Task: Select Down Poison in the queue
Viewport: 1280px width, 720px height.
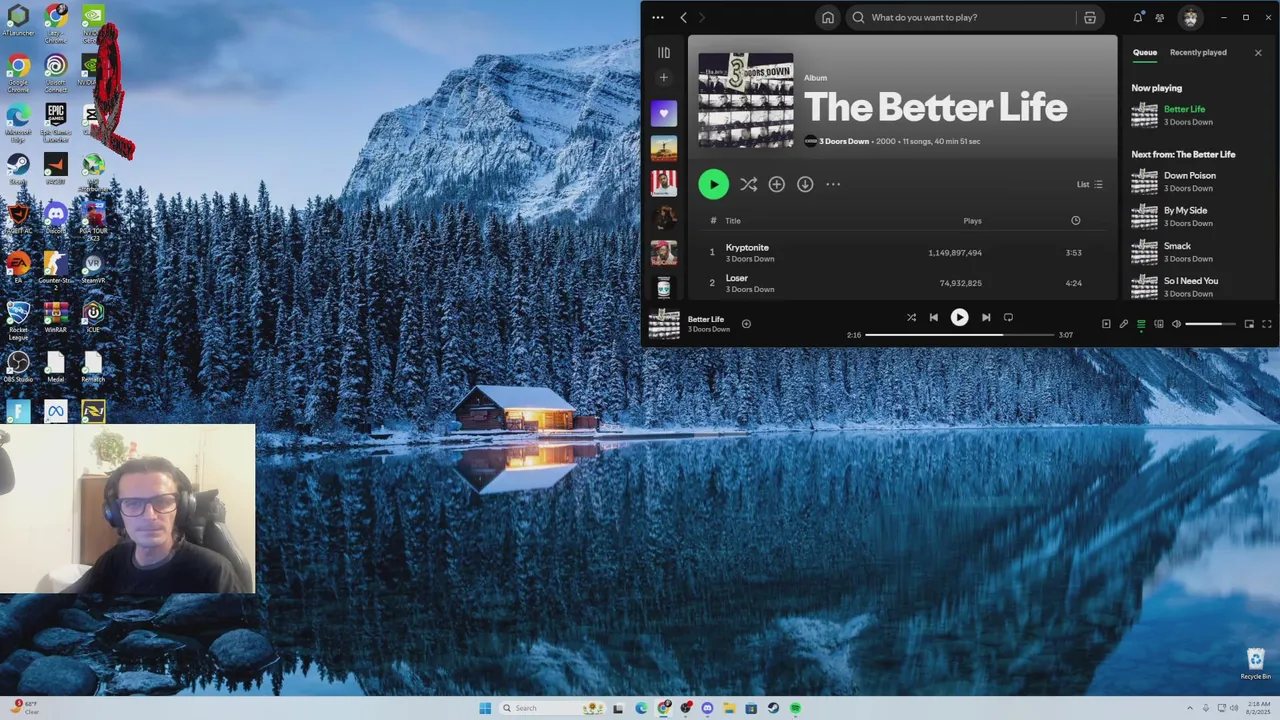Action: pyautogui.click(x=1199, y=181)
